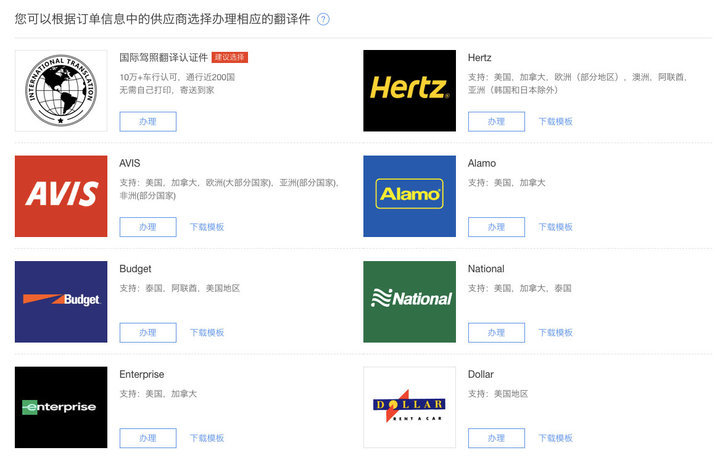Click the text 无需自己打印，寄送到家

click(x=167, y=90)
